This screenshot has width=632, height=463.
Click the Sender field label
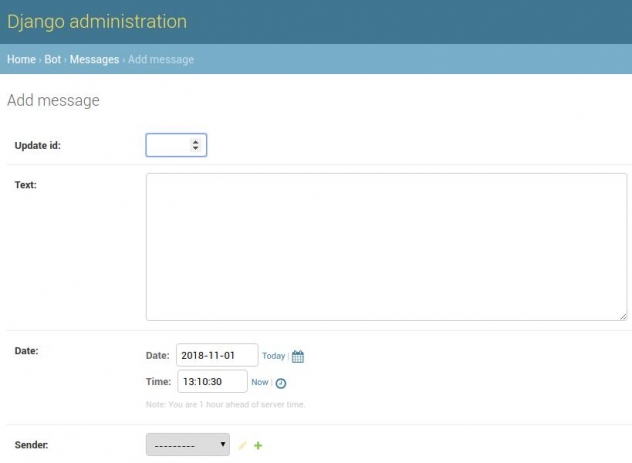point(33,444)
